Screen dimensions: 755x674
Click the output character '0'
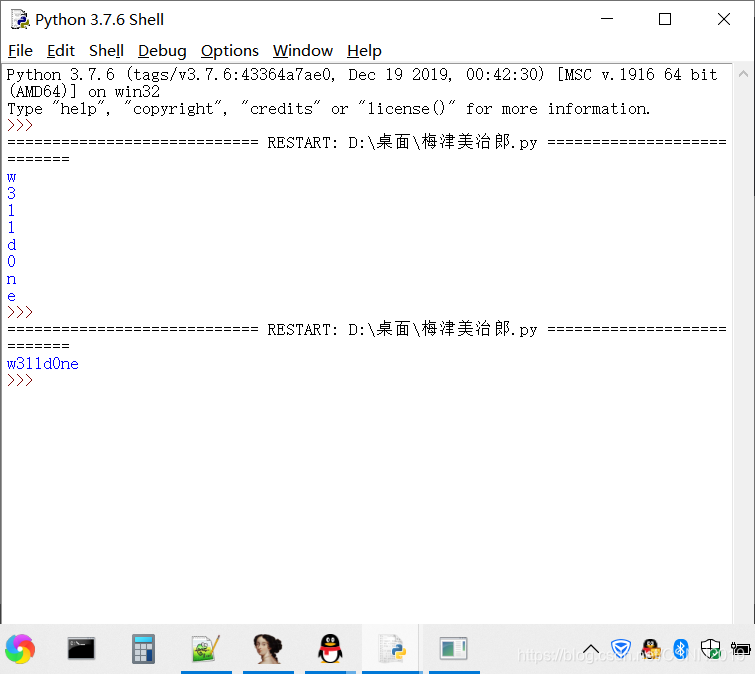tap(12, 261)
